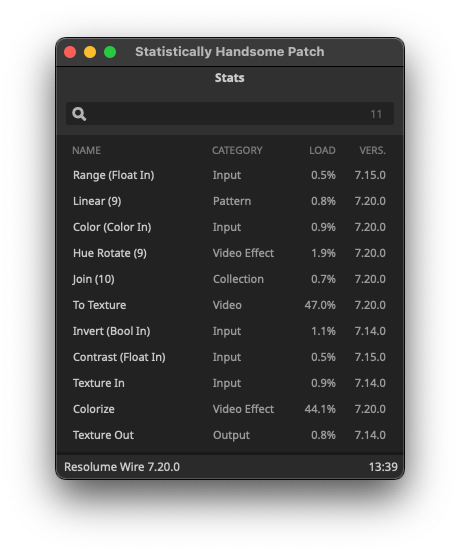Select the Hue Rotate (9) row
The width and height of the screenshot is (460, 553).
(x=230, y=253)
